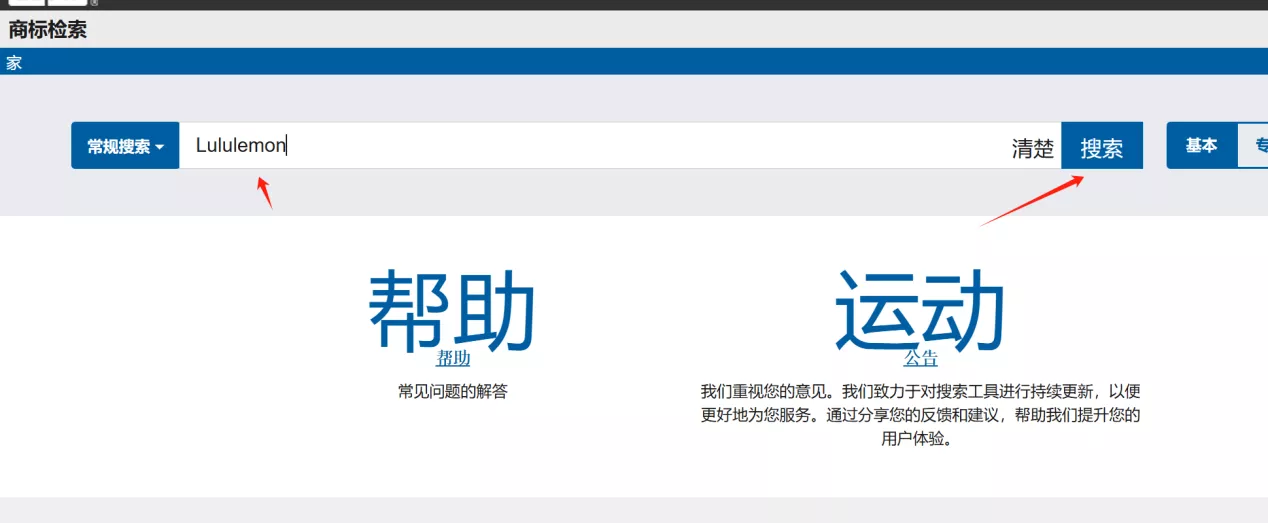Click the large 运动 announcements graphic
The height and width of the screenshot is (523, 1268).
920,309
